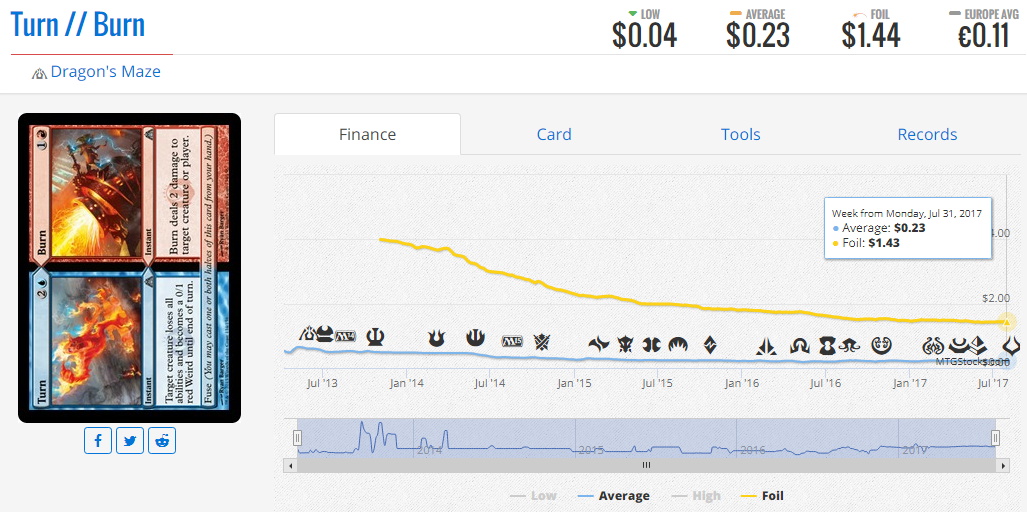
Task: Click the navigator scrollbar left arrow
Action: 290,465
